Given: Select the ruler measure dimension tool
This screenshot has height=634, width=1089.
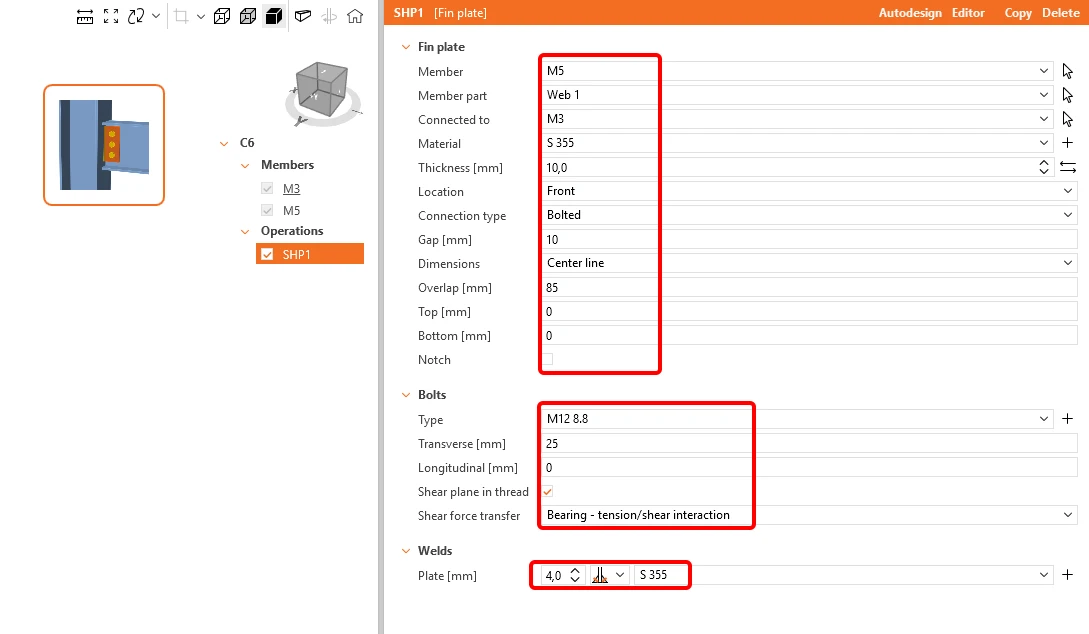Looking at the screenshot, I should (85, 17).
